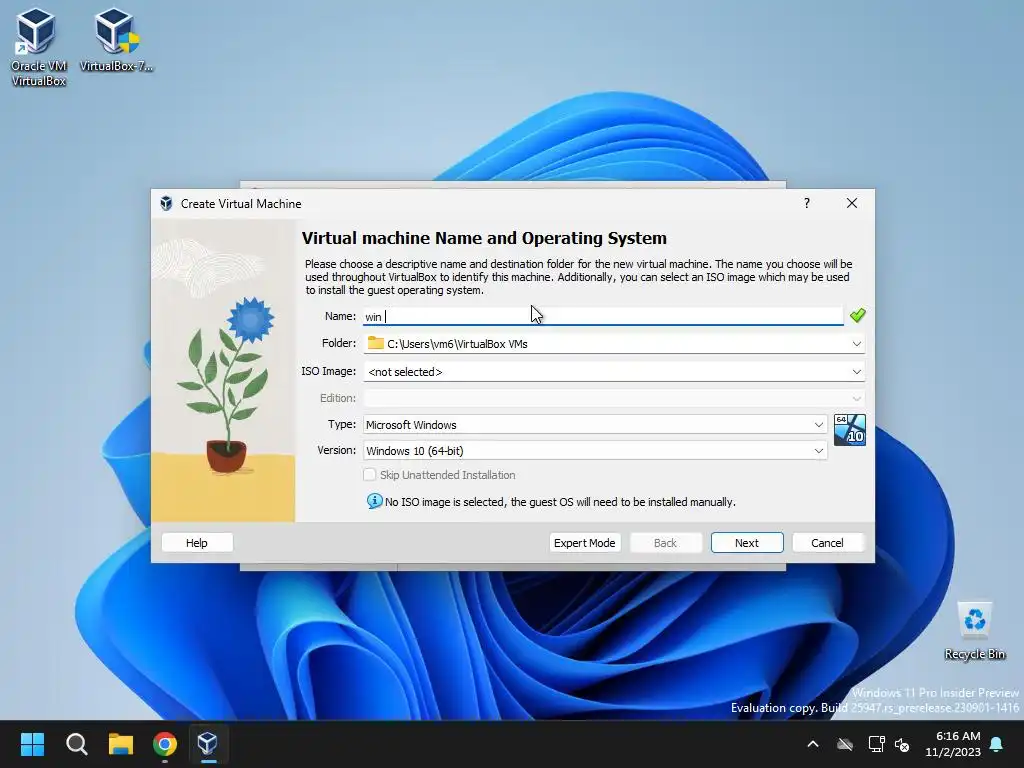The image size is (1024, 768).
Task: Open the Version dropdown (Windows 10 64-bit)
Action: [x=595, y=451]
